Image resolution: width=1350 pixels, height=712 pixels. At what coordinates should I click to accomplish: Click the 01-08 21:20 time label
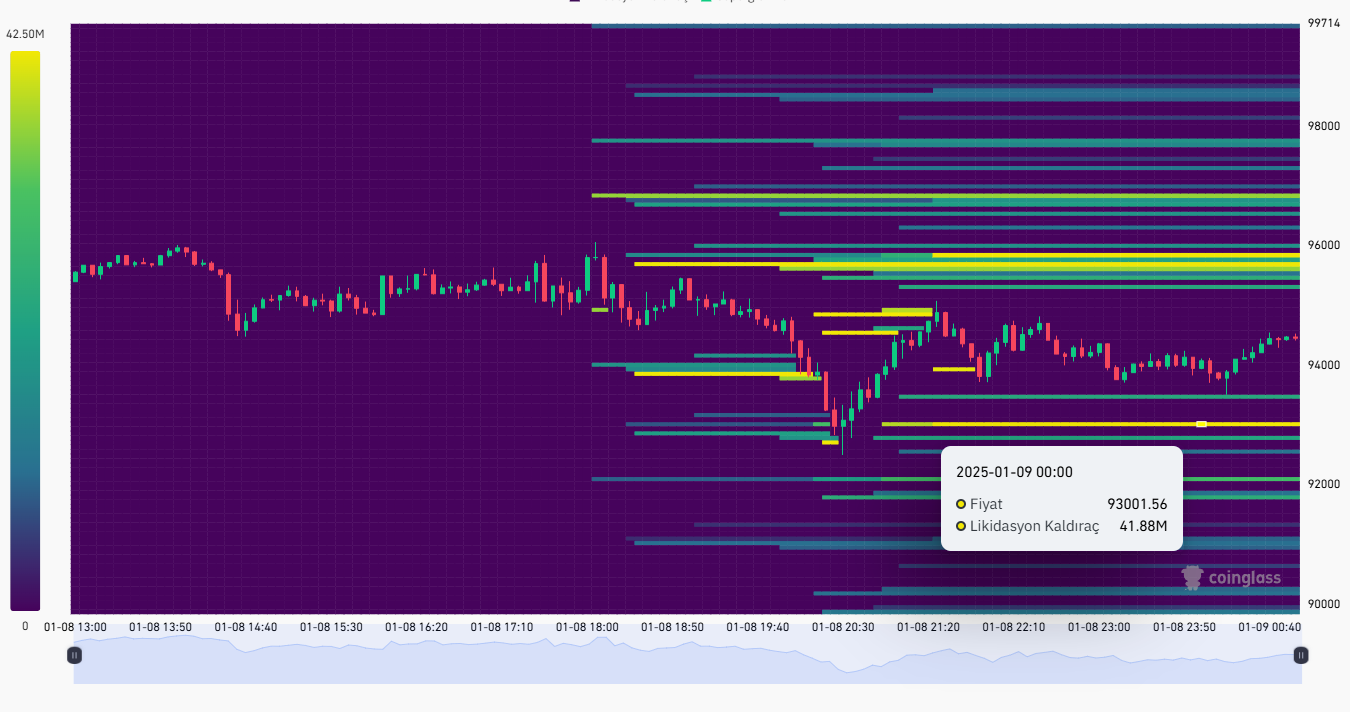[x=928, y=627]
